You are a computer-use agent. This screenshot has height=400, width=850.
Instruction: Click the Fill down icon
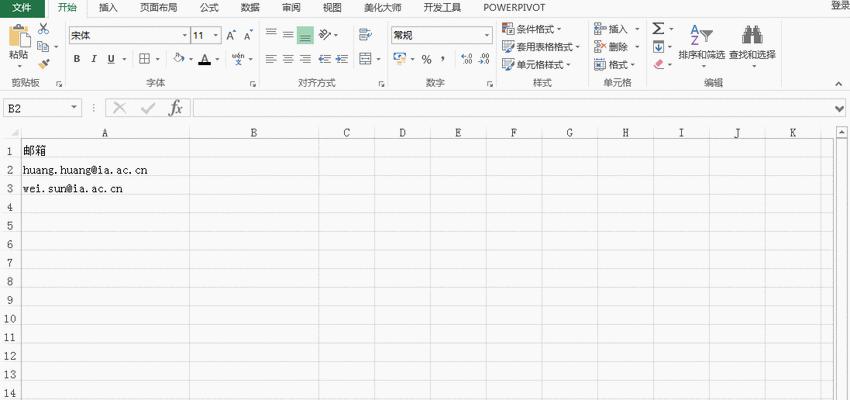pos(658,47)
